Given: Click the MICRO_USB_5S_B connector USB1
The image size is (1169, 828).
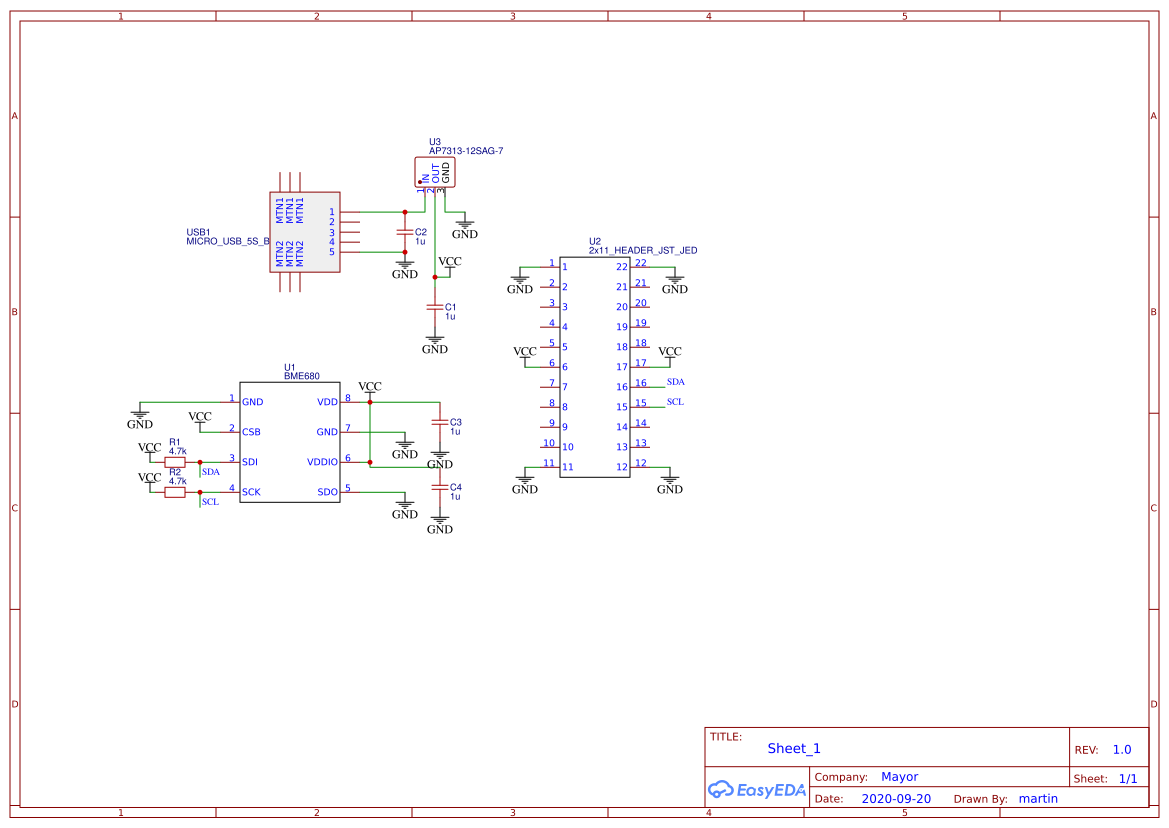Looking at the screenshot, I should click(305, 232).
